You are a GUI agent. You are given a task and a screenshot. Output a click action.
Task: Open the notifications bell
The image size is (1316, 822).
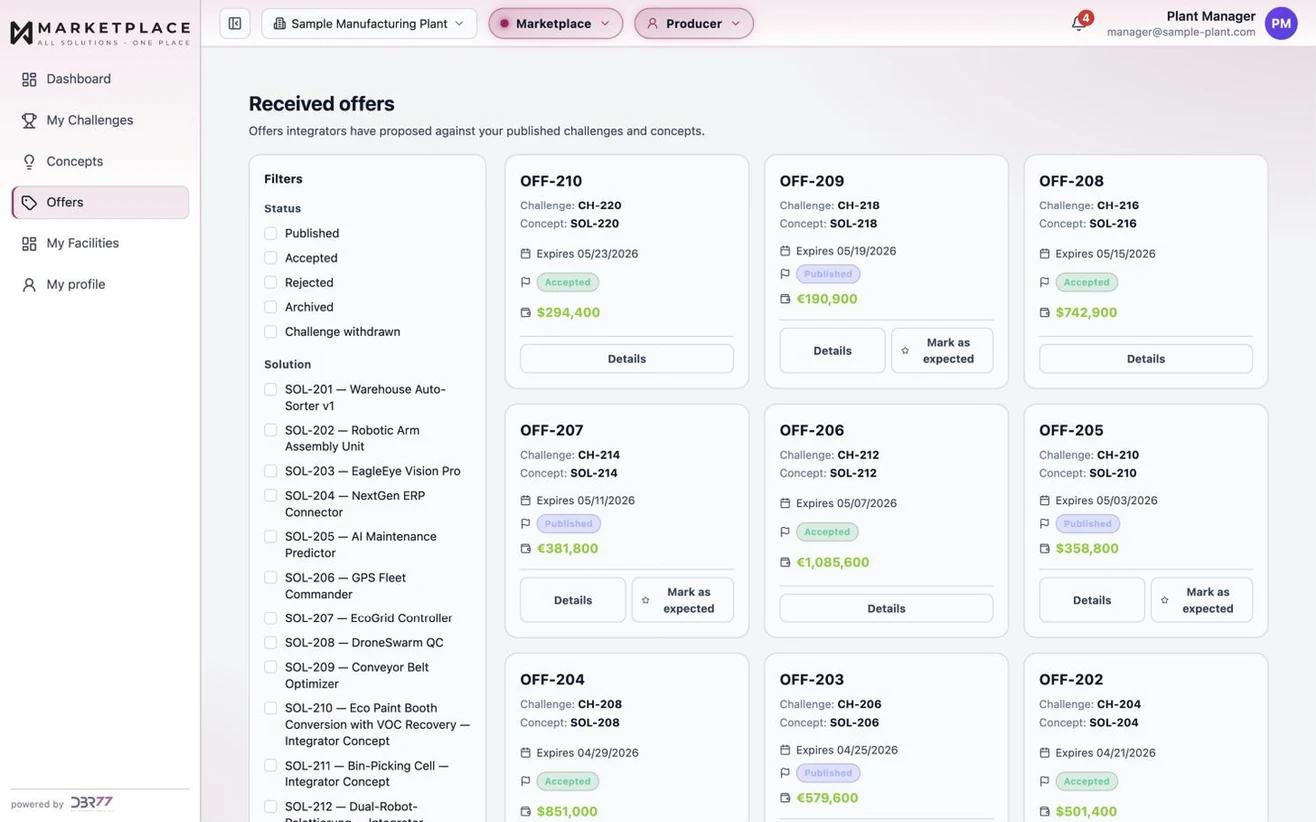1078,23
